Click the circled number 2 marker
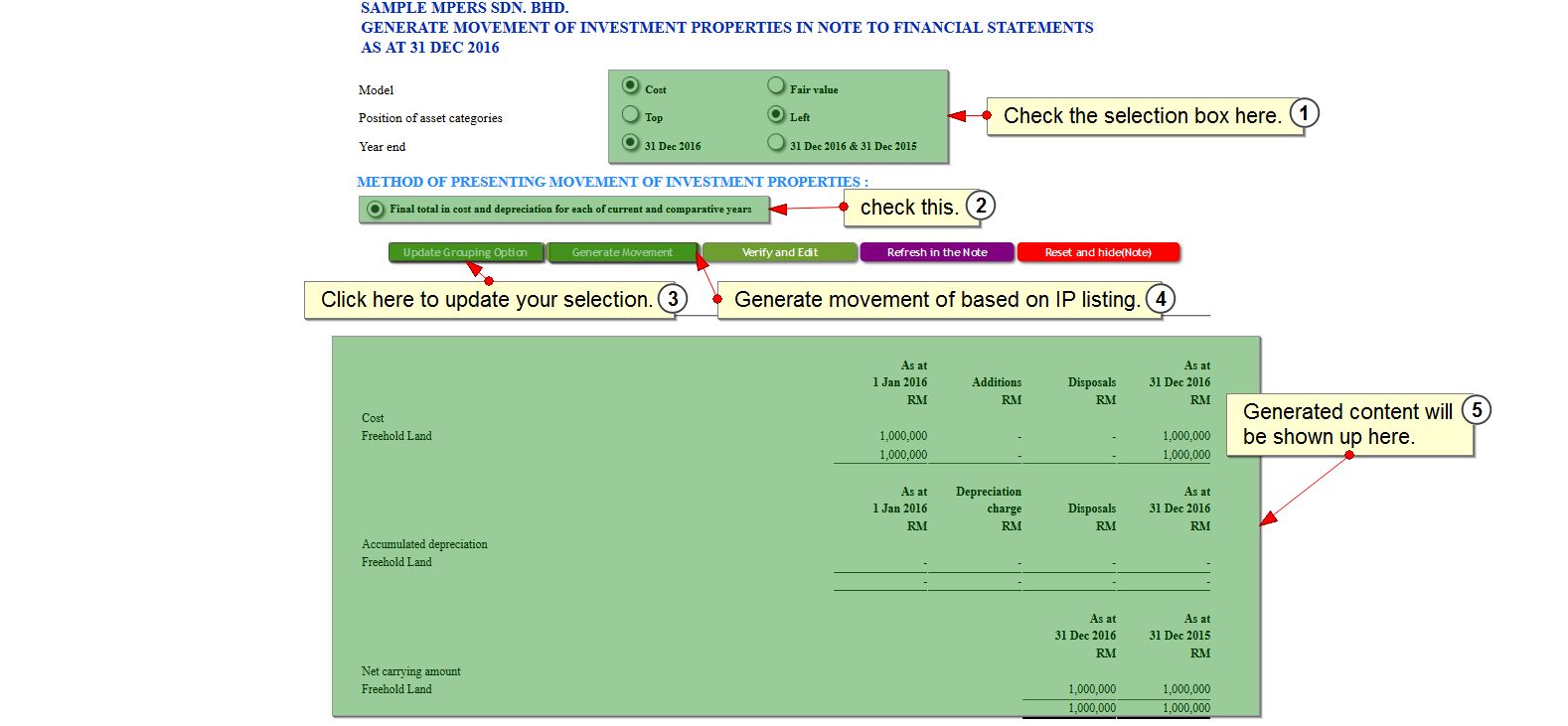This screenshot has height=726, width=1568. click(980, 206)
